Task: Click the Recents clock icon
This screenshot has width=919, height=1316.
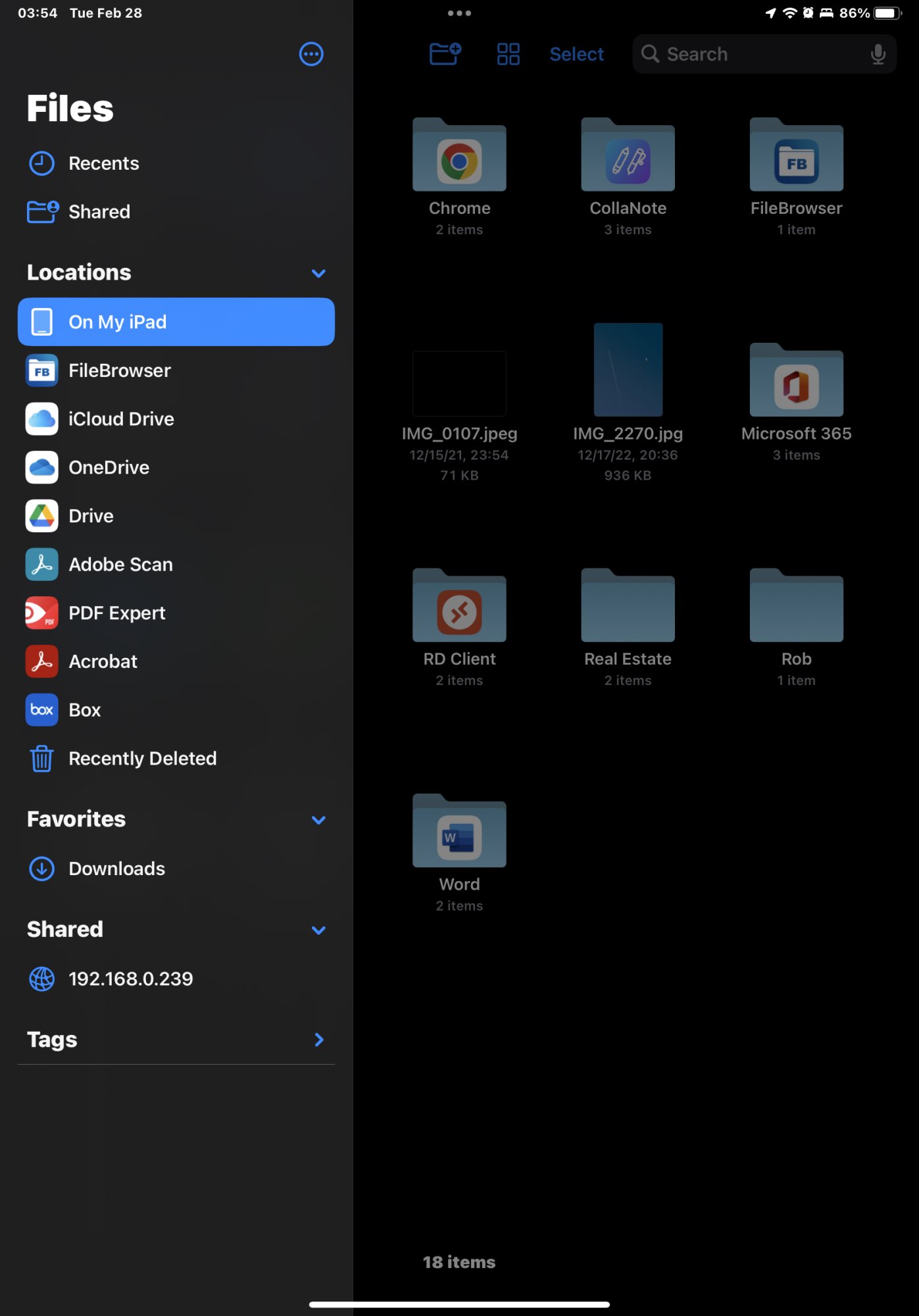Action: point(42,163)
